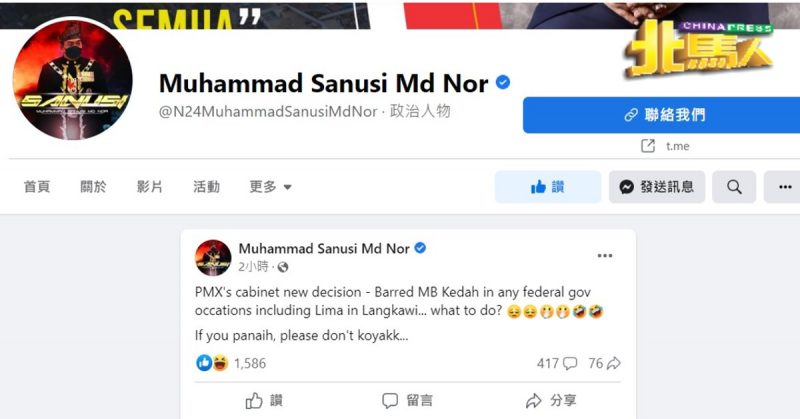Click the 分享 share button on the post
Screen dimensions: 800x419
pos(551,401)
